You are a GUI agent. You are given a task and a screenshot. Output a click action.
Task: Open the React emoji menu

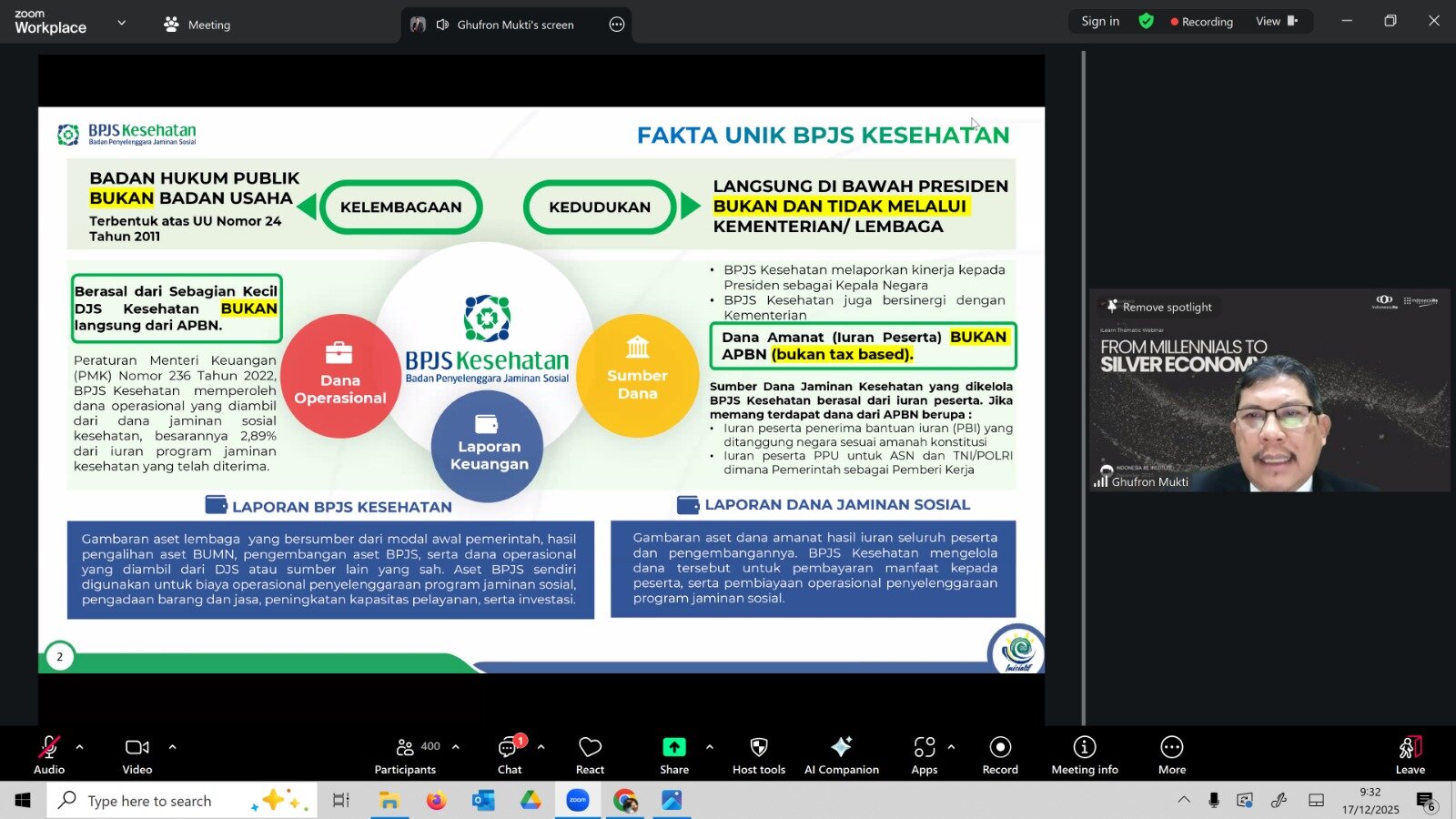tap(590, 755)
